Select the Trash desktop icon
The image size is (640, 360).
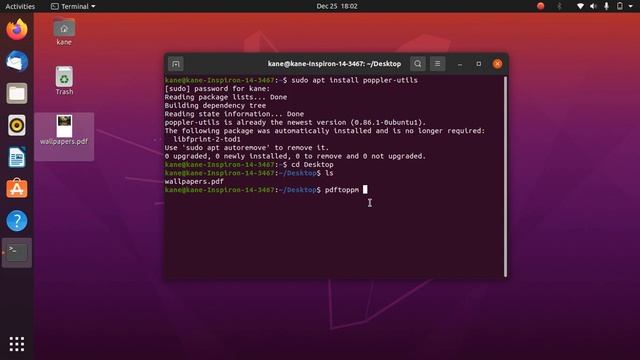point(64,80)
